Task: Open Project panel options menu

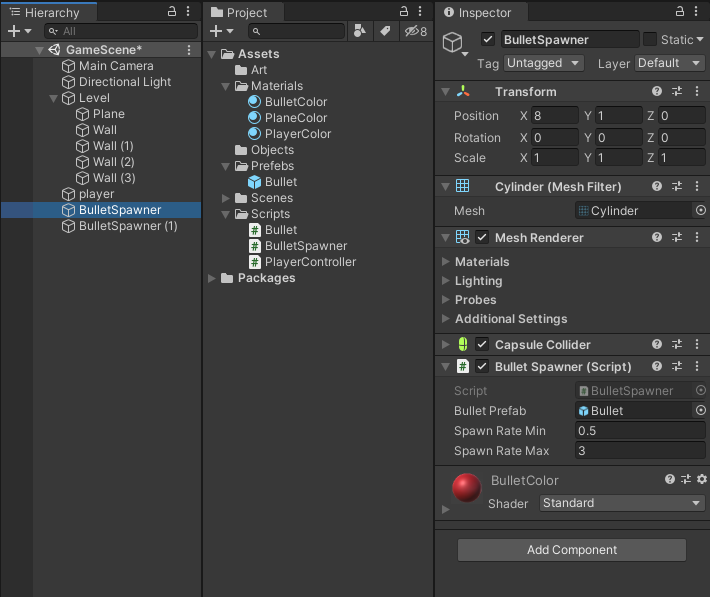Action: coord(420,11)
